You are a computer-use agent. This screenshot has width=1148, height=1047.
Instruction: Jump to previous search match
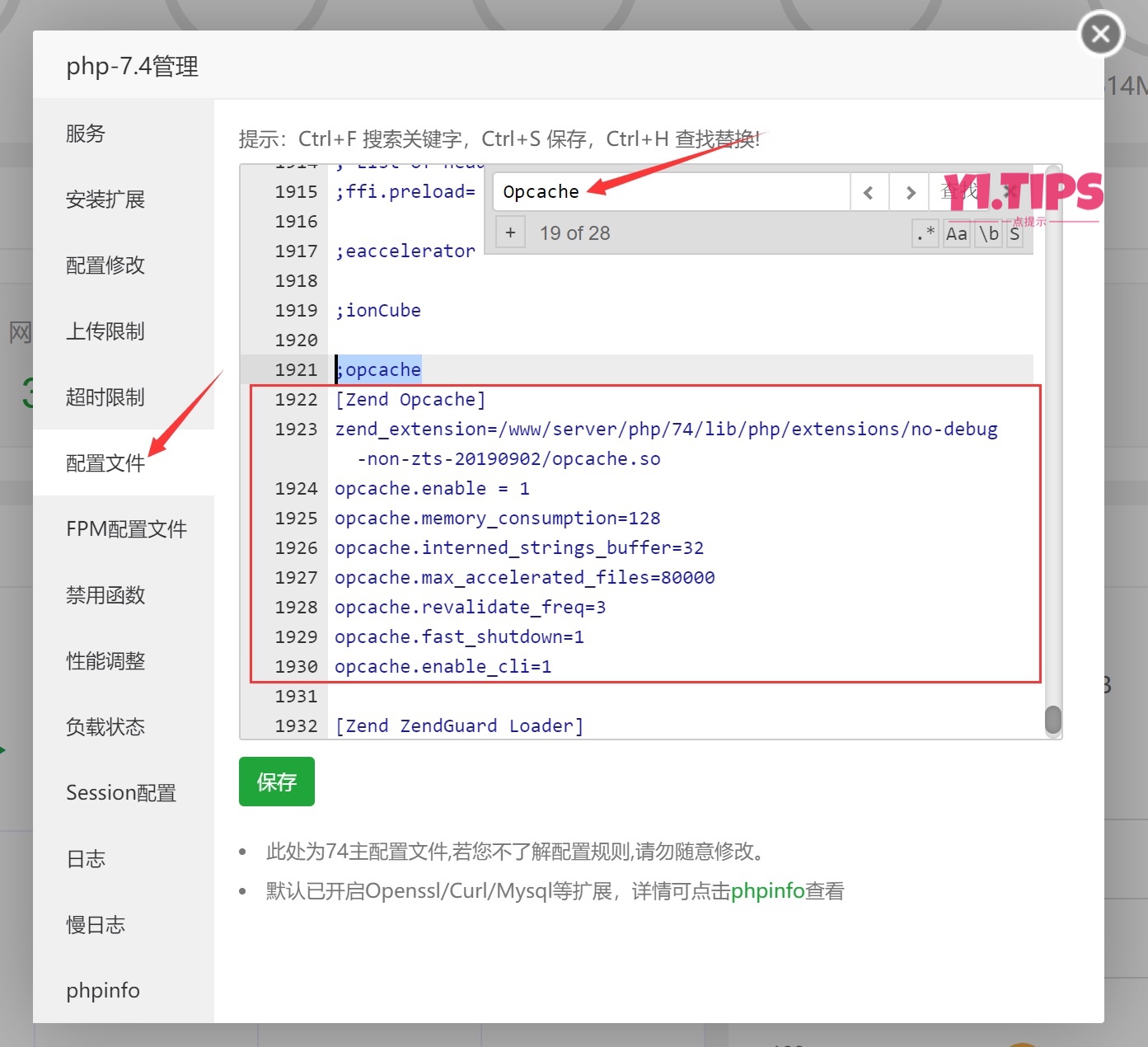pyautogui.click(x=869, y=191)
